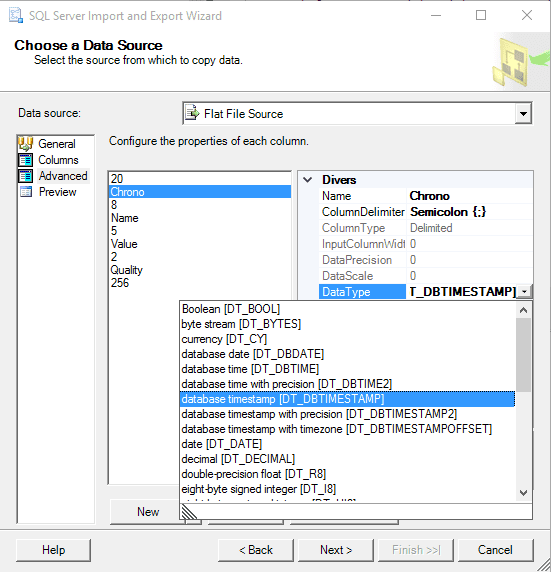
Task: Click the dropdown list scrollbar thumb
Action: pyautogui.click(x=523, y=355)
